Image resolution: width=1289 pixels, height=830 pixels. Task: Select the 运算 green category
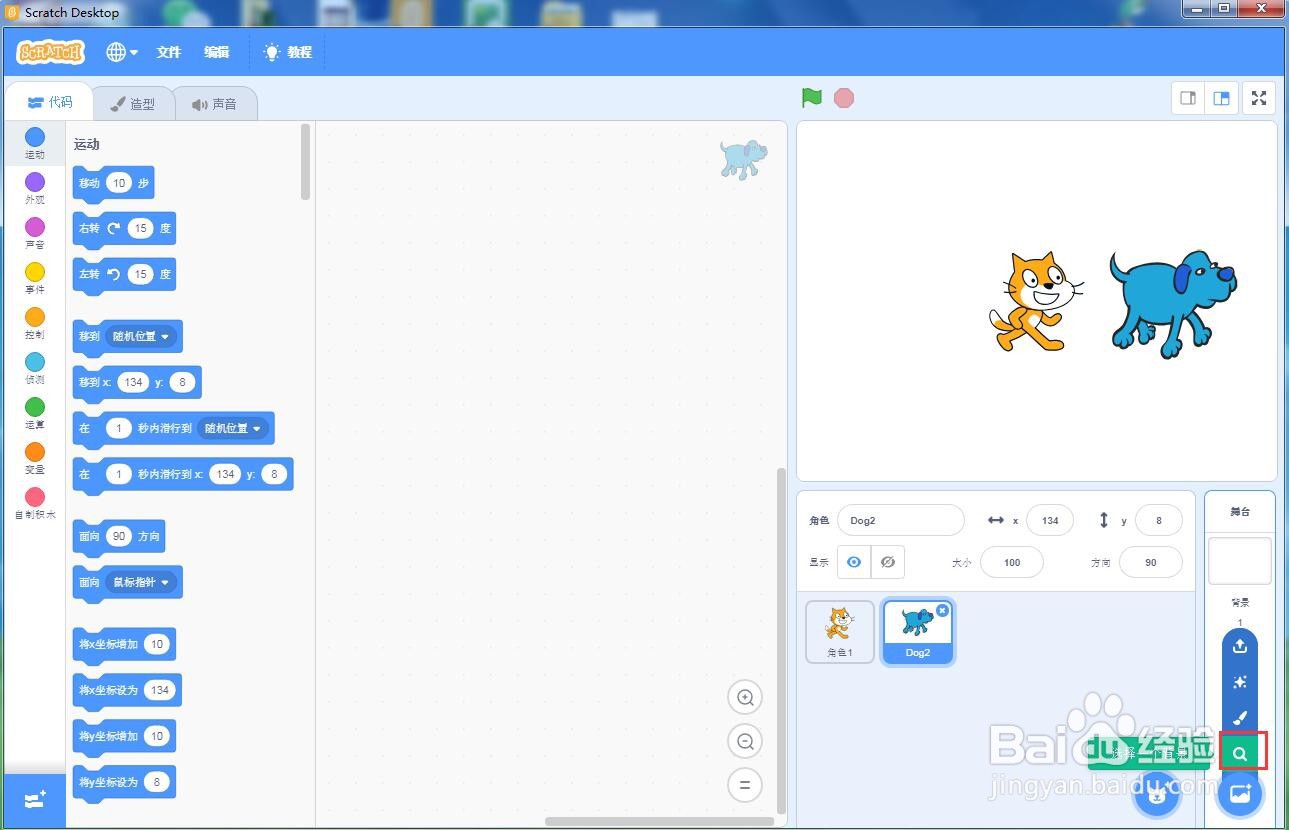[35, 412]
